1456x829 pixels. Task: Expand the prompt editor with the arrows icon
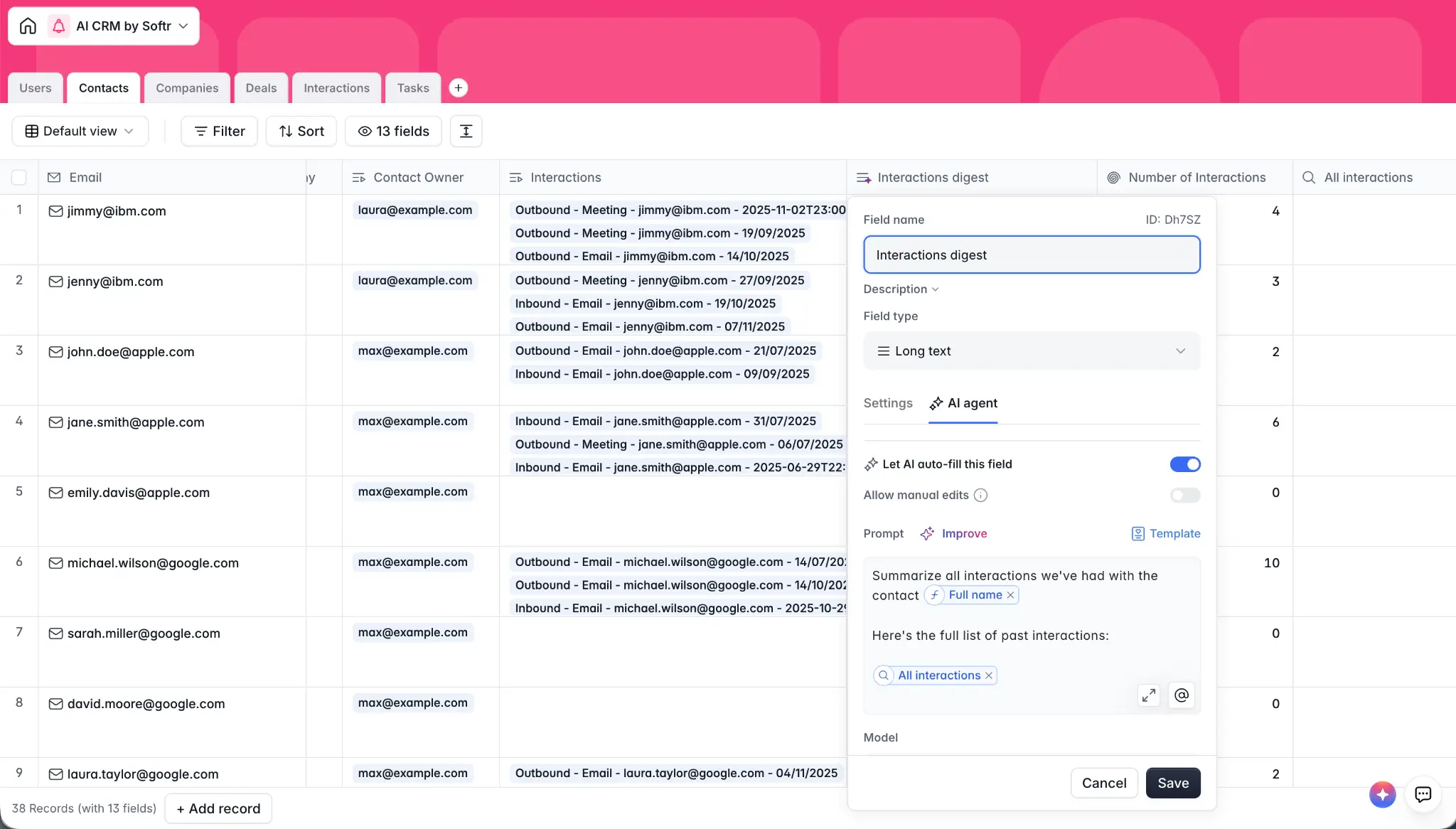pos(1148,695)
